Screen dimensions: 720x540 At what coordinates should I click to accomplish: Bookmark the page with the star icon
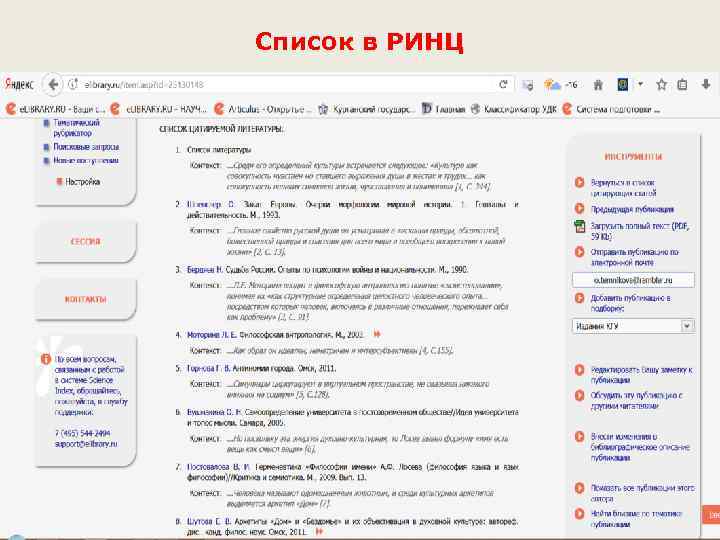click(x=661, y=84)
